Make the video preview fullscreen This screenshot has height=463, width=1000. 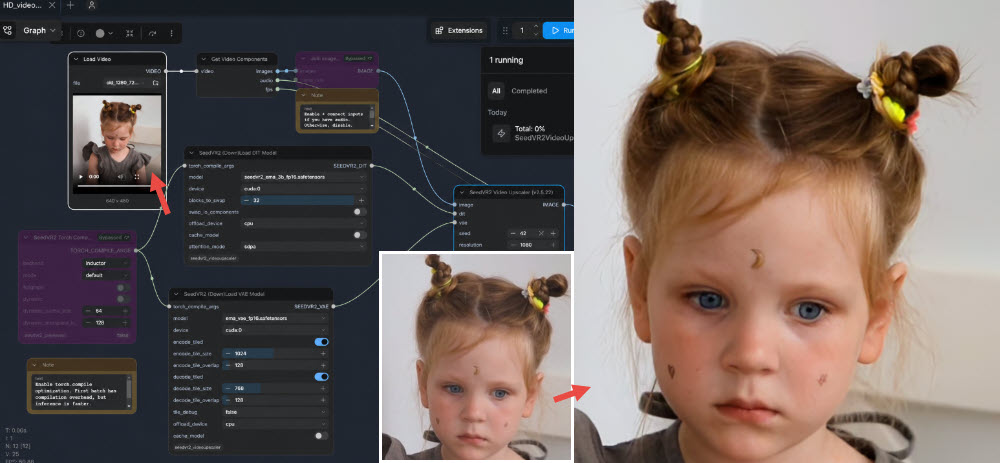coord(137,177)
